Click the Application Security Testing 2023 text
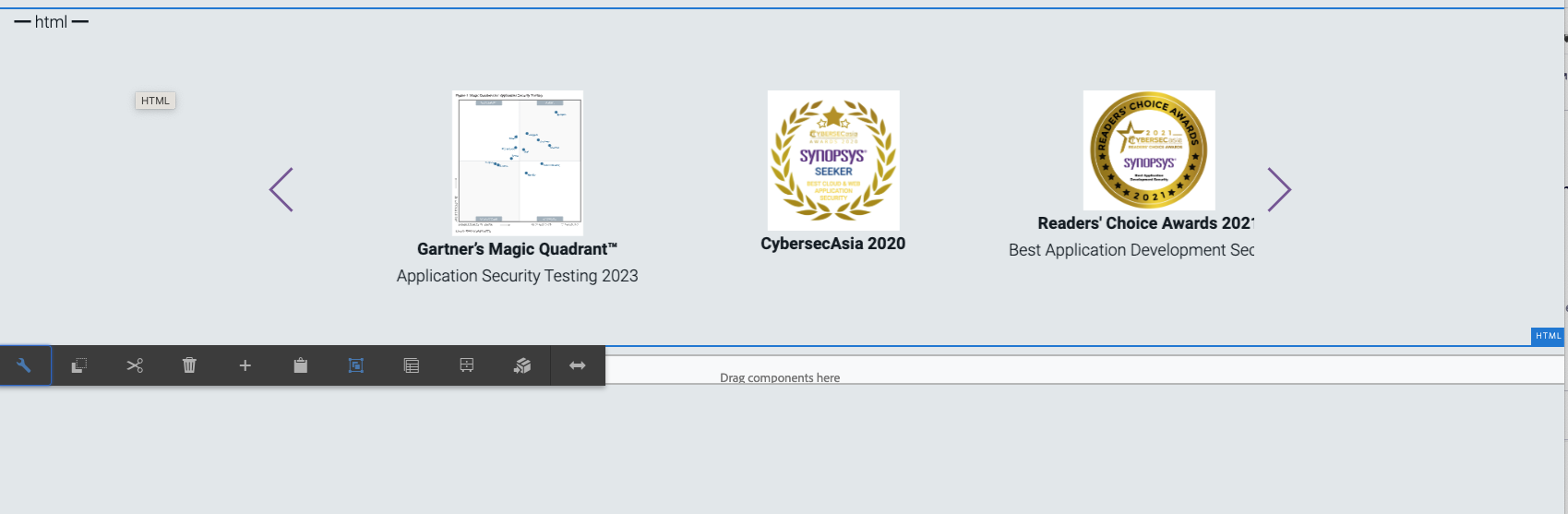1568x514 pixels. tap(517, 276)
